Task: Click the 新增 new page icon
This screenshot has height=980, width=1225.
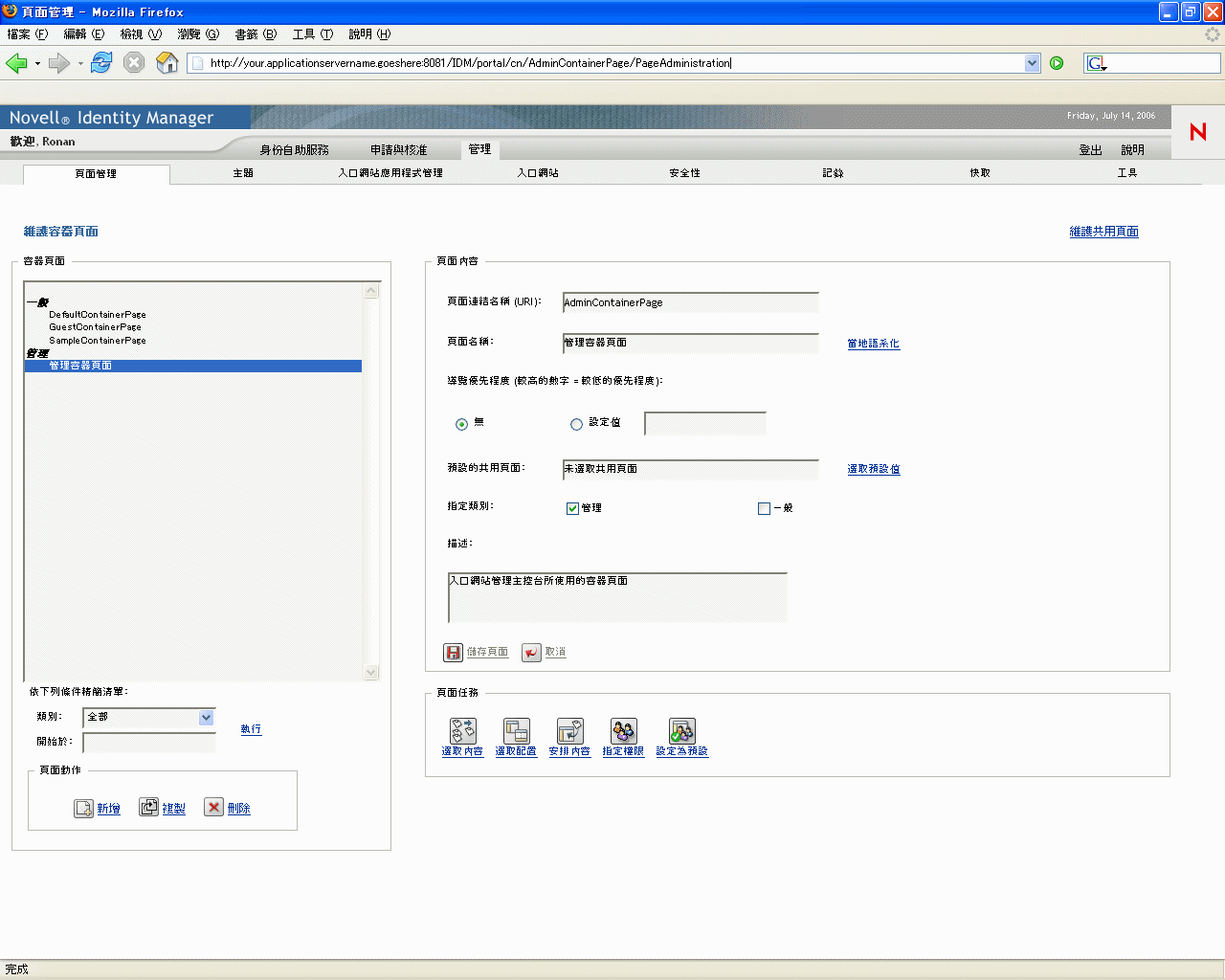Action: pyautogui.click(x=84, y=808)
